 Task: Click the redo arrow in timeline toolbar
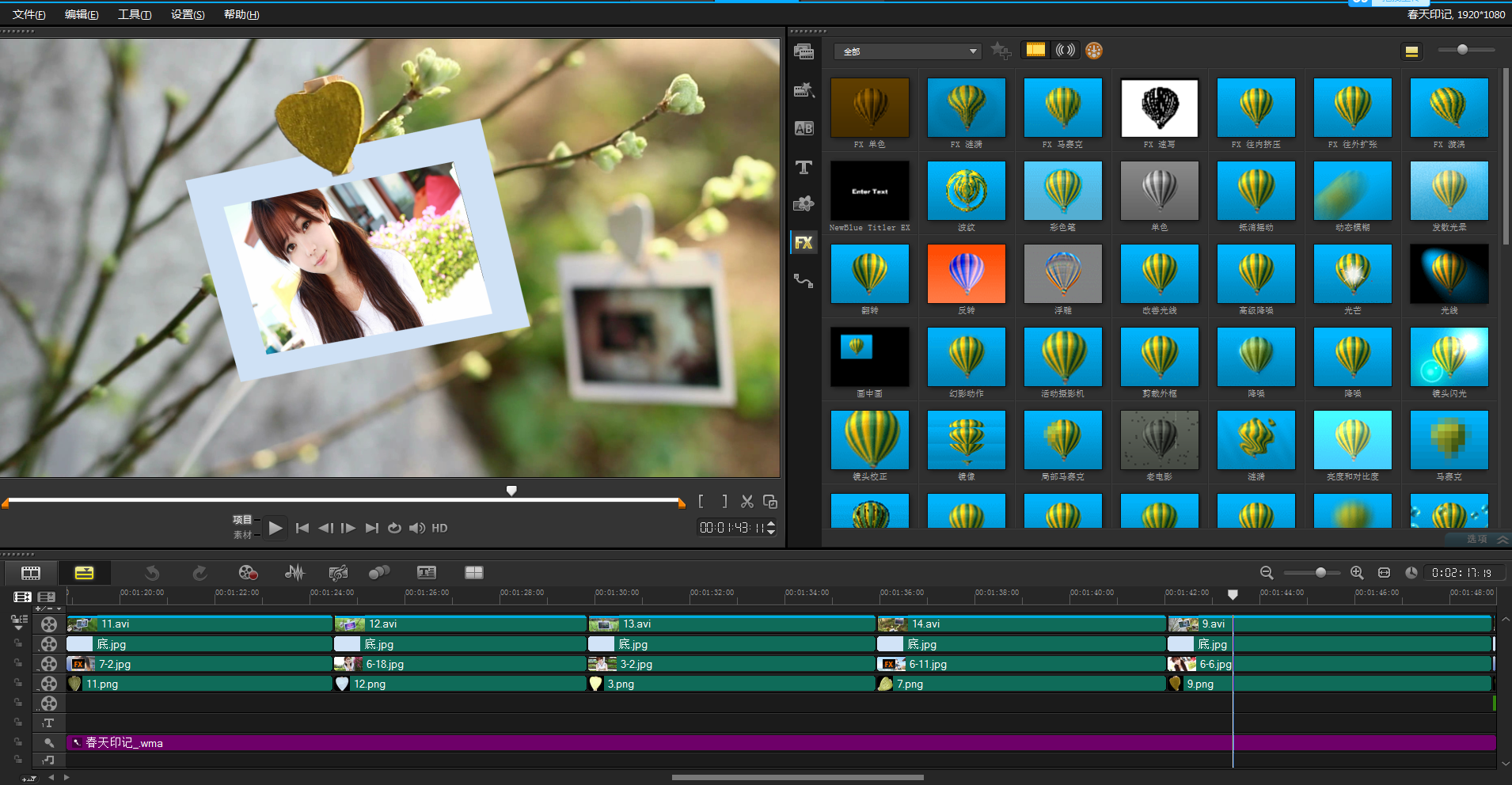[x=199, y=572]
